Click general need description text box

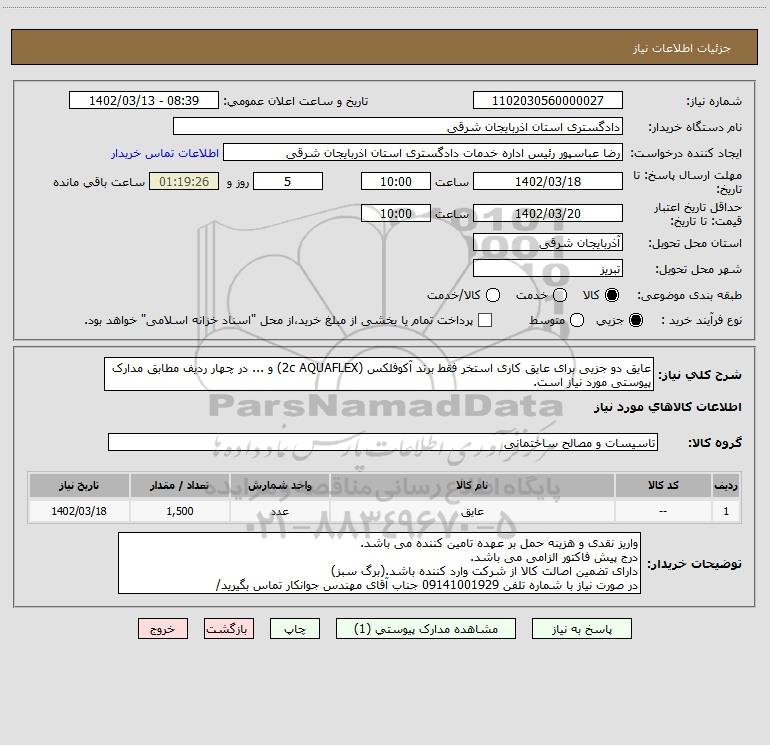(x=379, y=374)
